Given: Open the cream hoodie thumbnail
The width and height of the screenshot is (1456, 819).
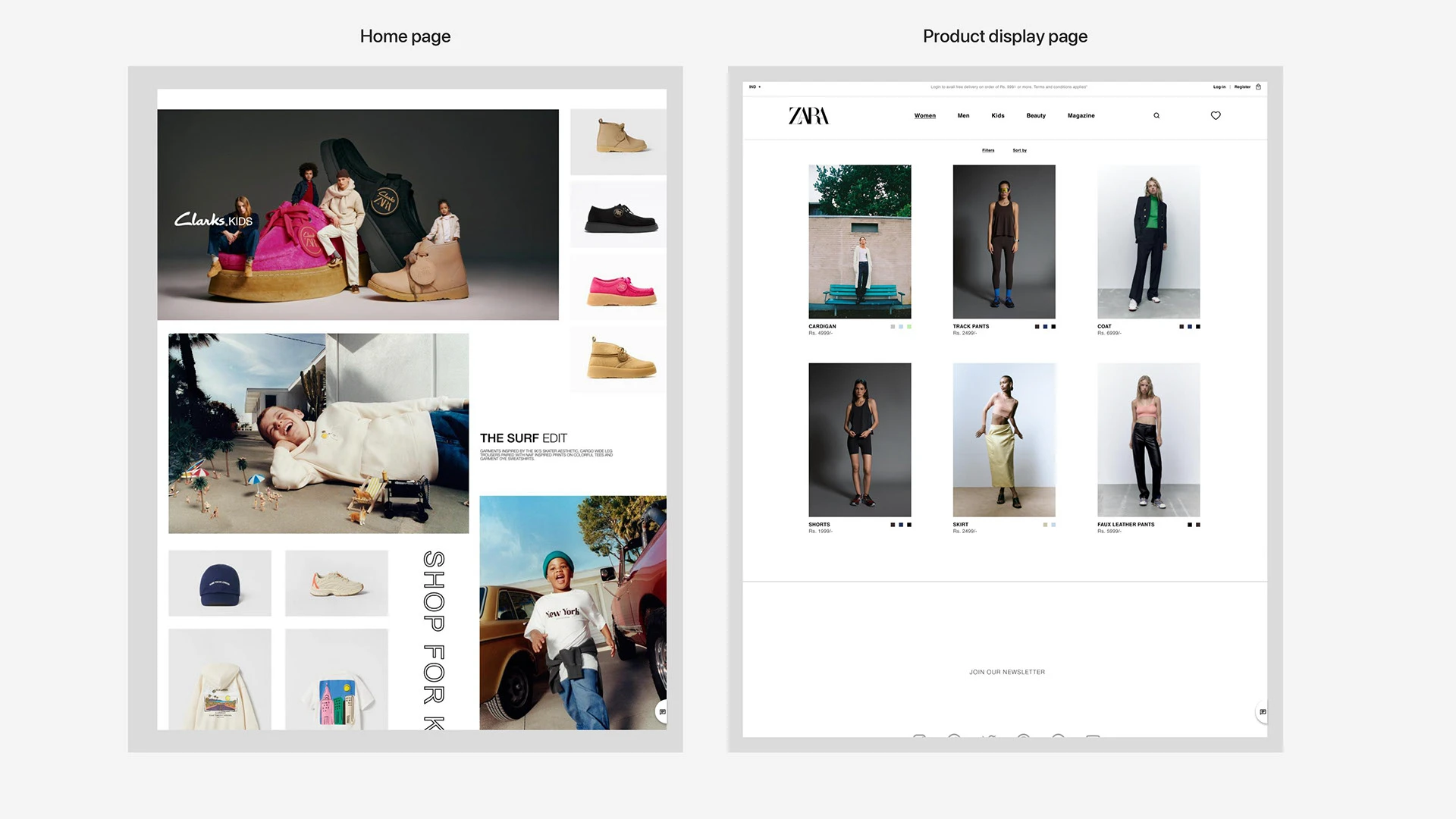Looking at the screenshot, I should point(220,679).
